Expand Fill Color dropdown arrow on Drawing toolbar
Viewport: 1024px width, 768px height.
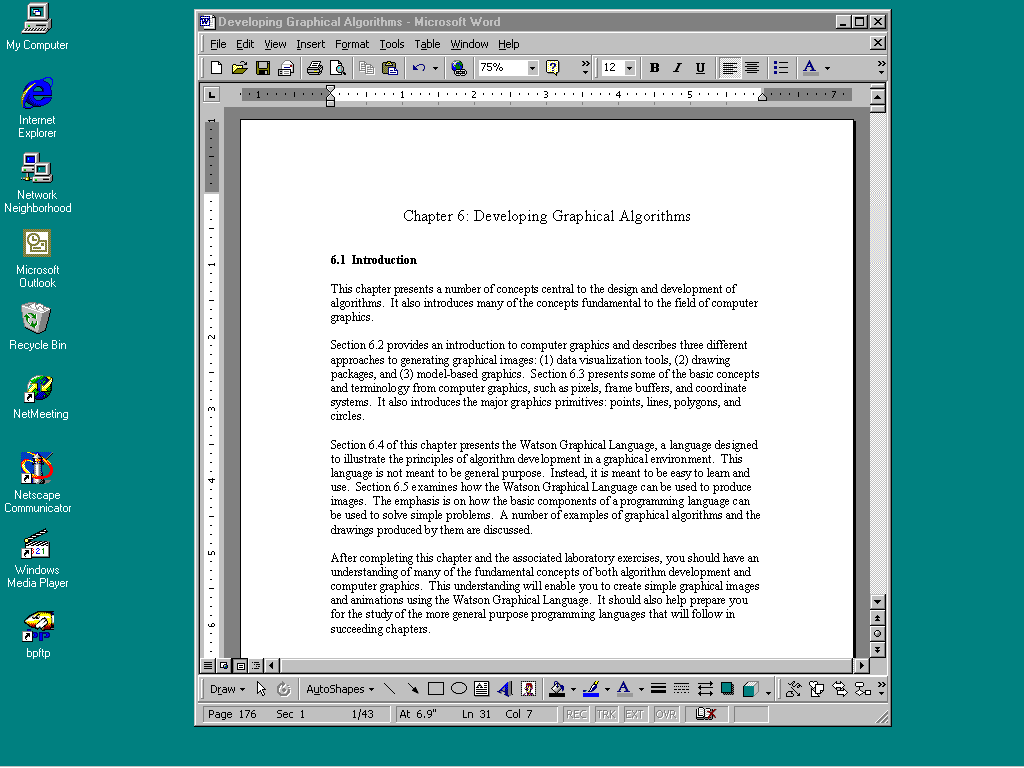tap(573, 689)
